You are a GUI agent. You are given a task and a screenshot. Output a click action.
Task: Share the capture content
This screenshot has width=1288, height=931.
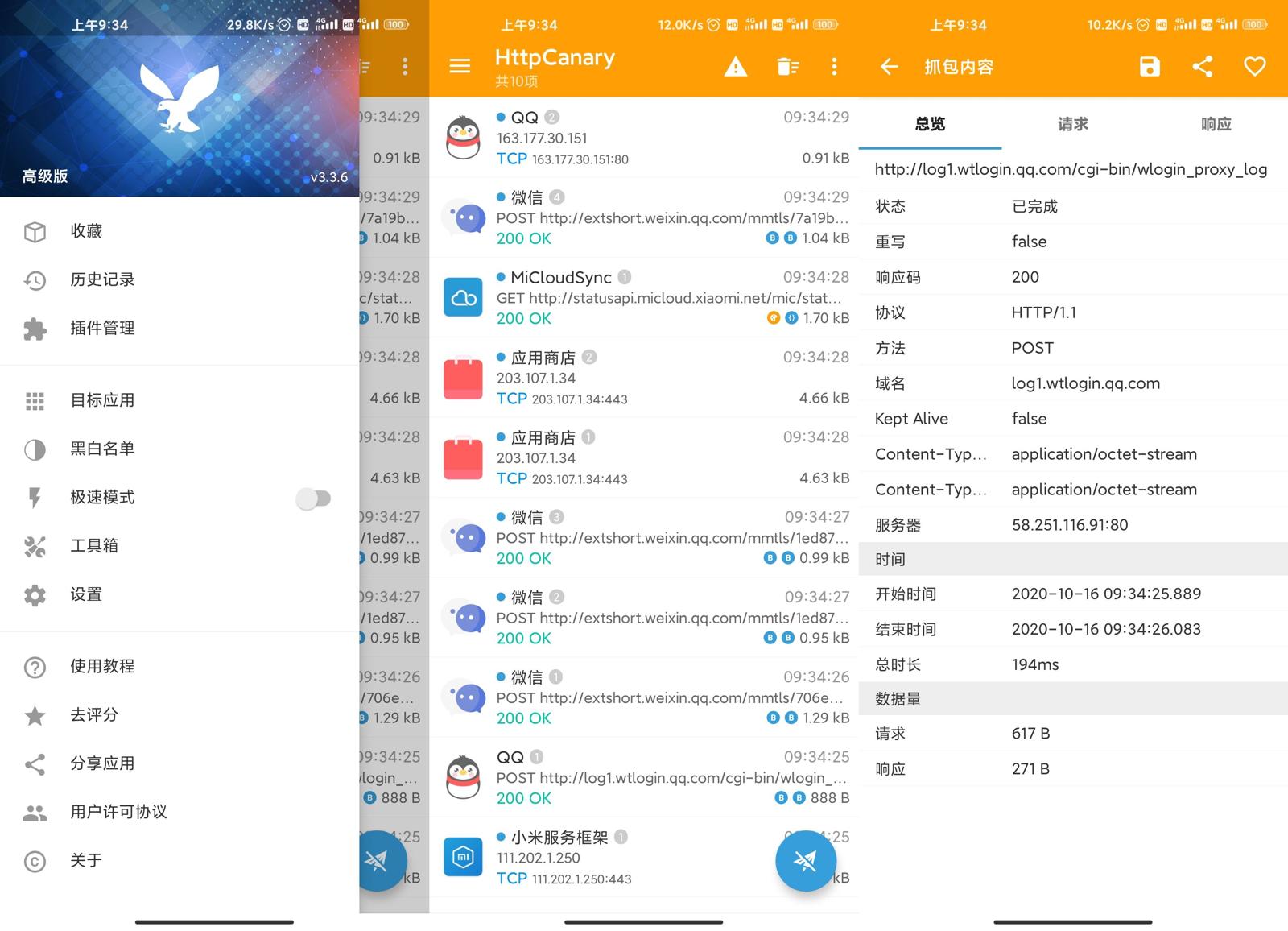tap(1202, 67)
